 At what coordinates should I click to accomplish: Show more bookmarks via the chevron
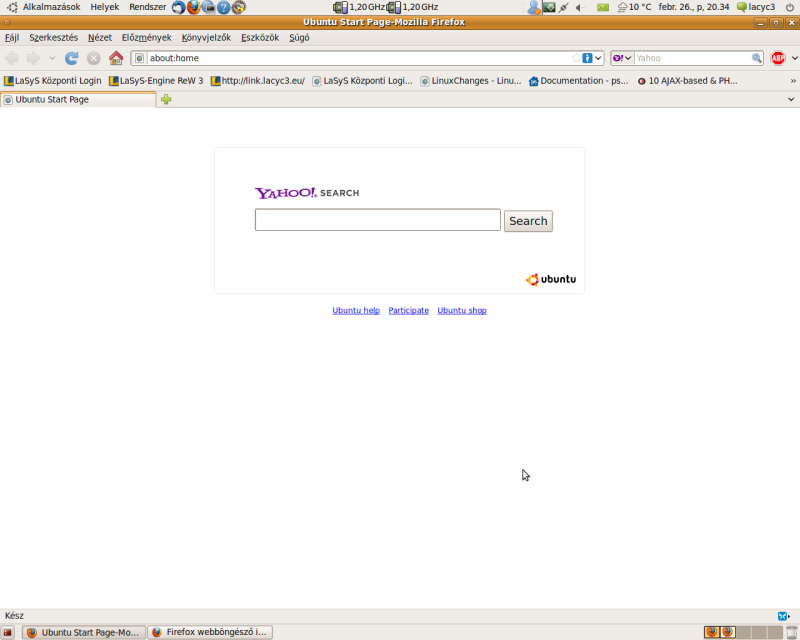tap(793, 81)
